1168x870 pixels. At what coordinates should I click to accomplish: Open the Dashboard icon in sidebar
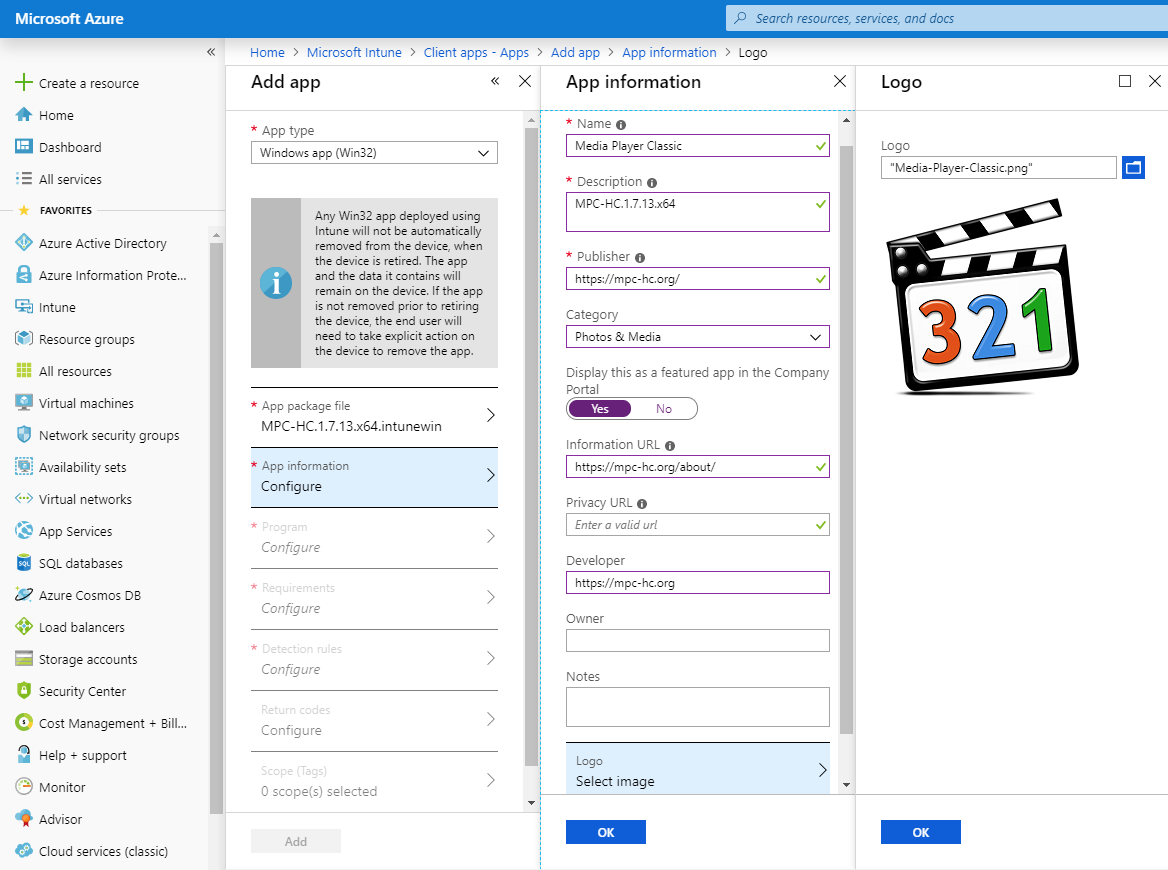tap(24, 147)
